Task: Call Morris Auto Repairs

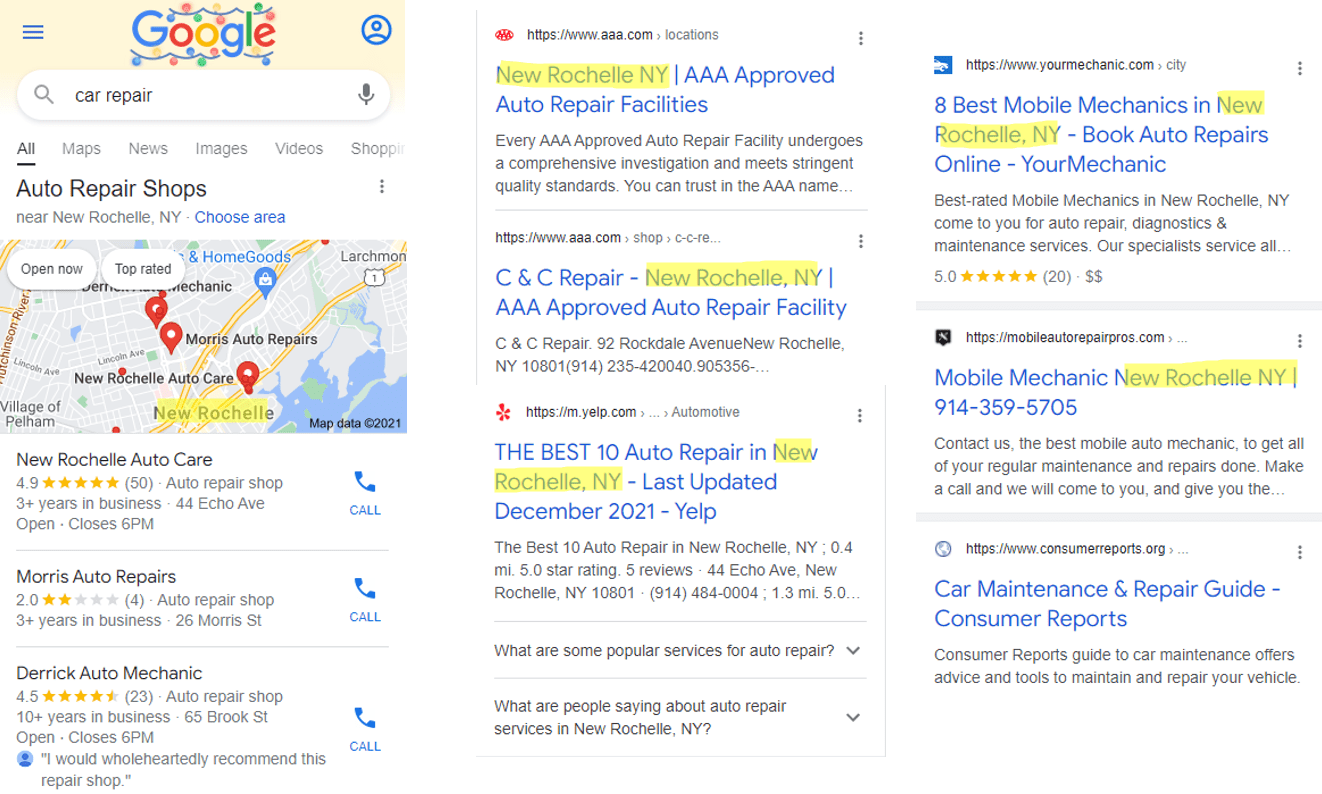Action: (365, 600)
